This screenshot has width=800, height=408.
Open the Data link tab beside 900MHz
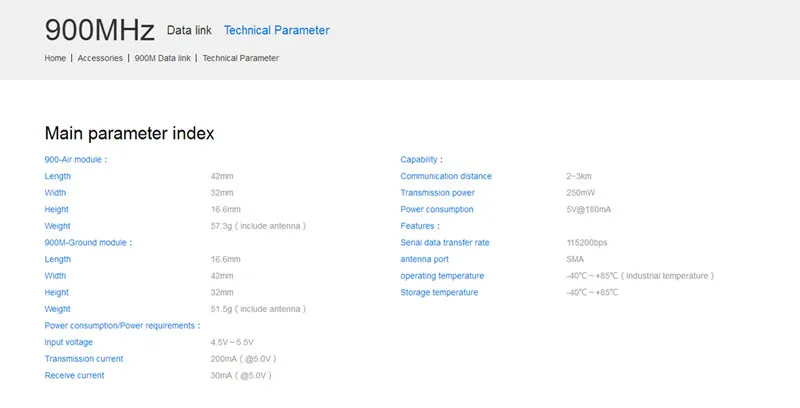[x=189, y=31]
